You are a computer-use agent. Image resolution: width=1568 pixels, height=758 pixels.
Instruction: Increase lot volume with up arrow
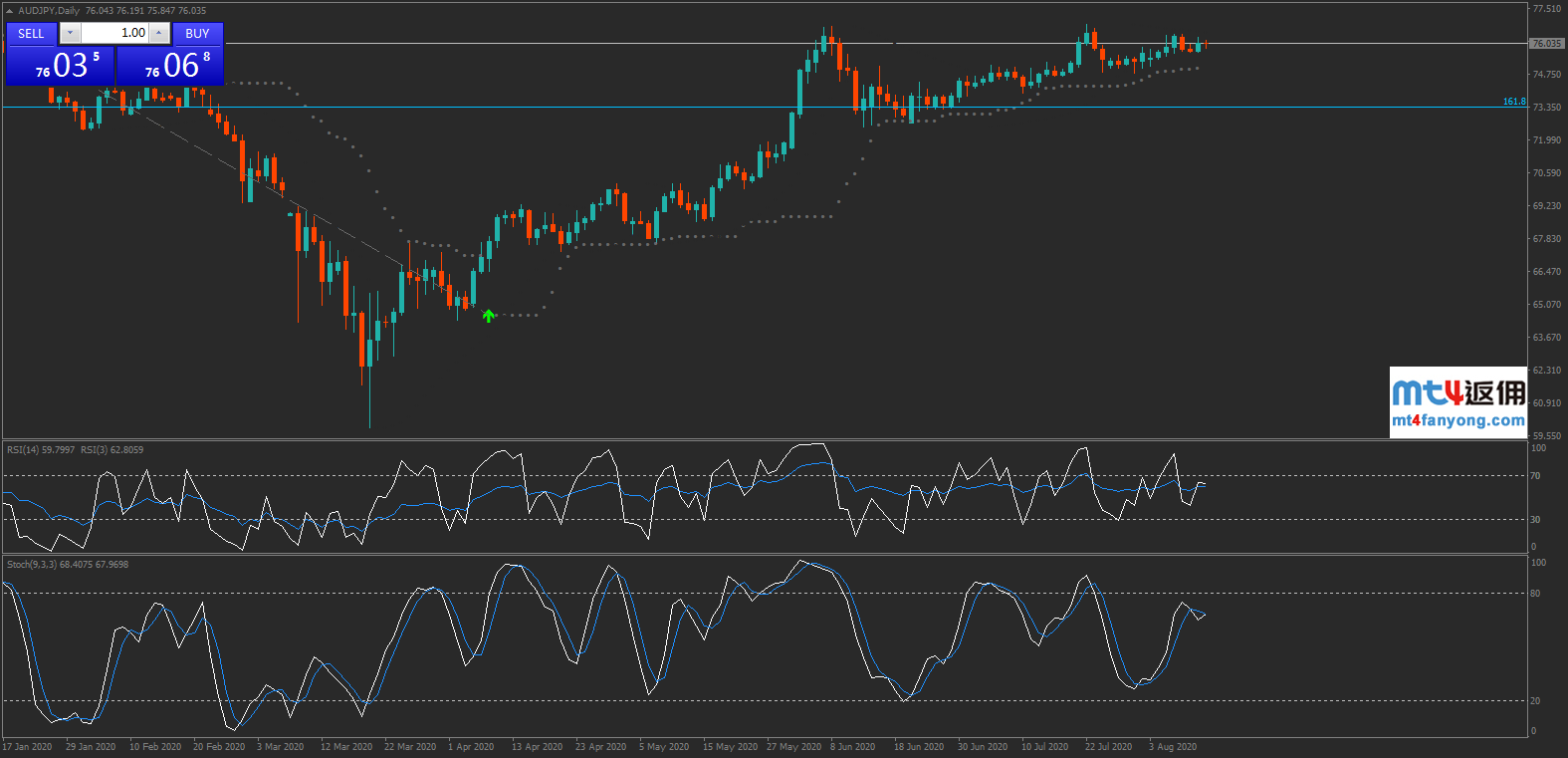[x=159, y=34]
